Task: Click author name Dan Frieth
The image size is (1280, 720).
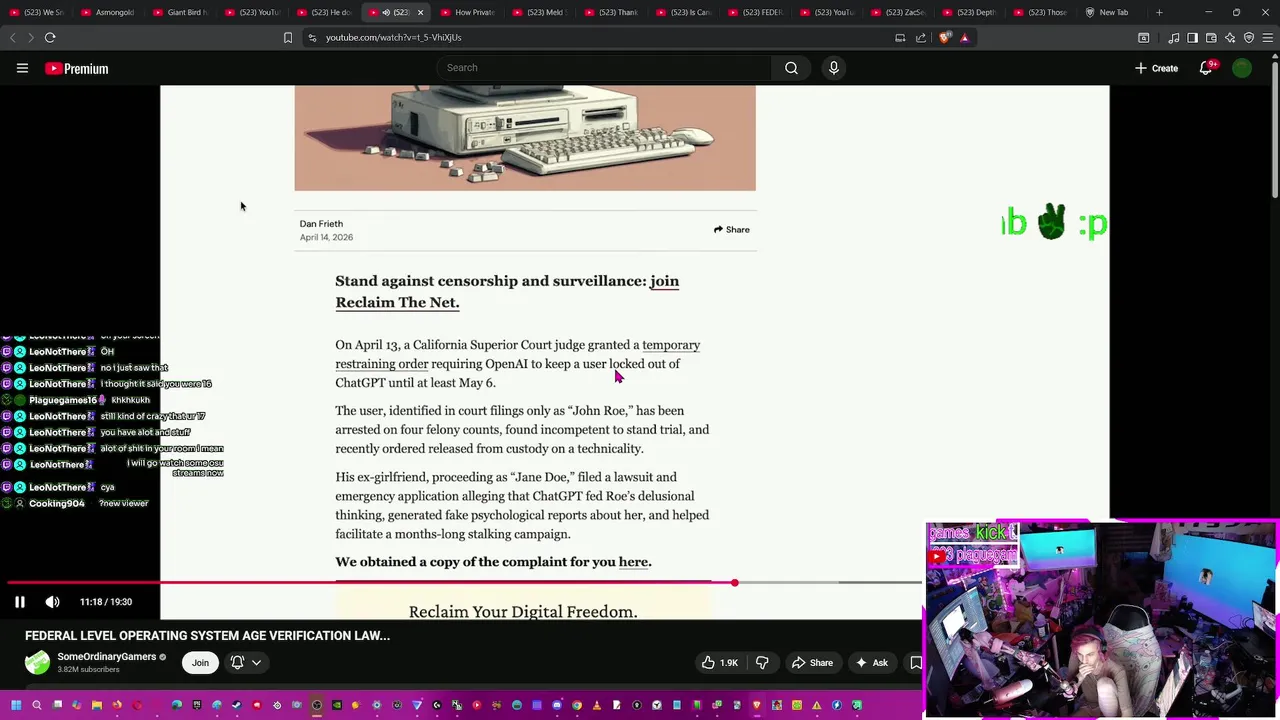Action: 321,224
